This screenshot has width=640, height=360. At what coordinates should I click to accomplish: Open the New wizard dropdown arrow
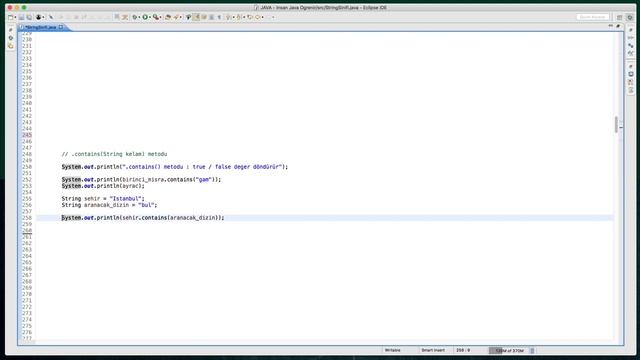pyautogui.click(x=15, y=17)
